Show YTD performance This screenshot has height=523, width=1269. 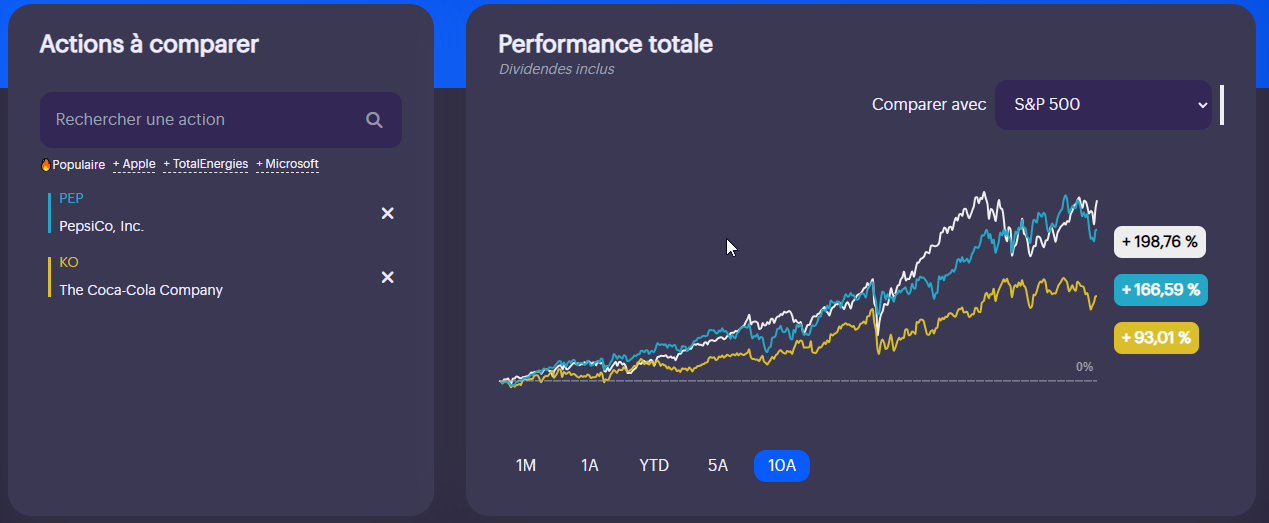(x=654, y=465)
